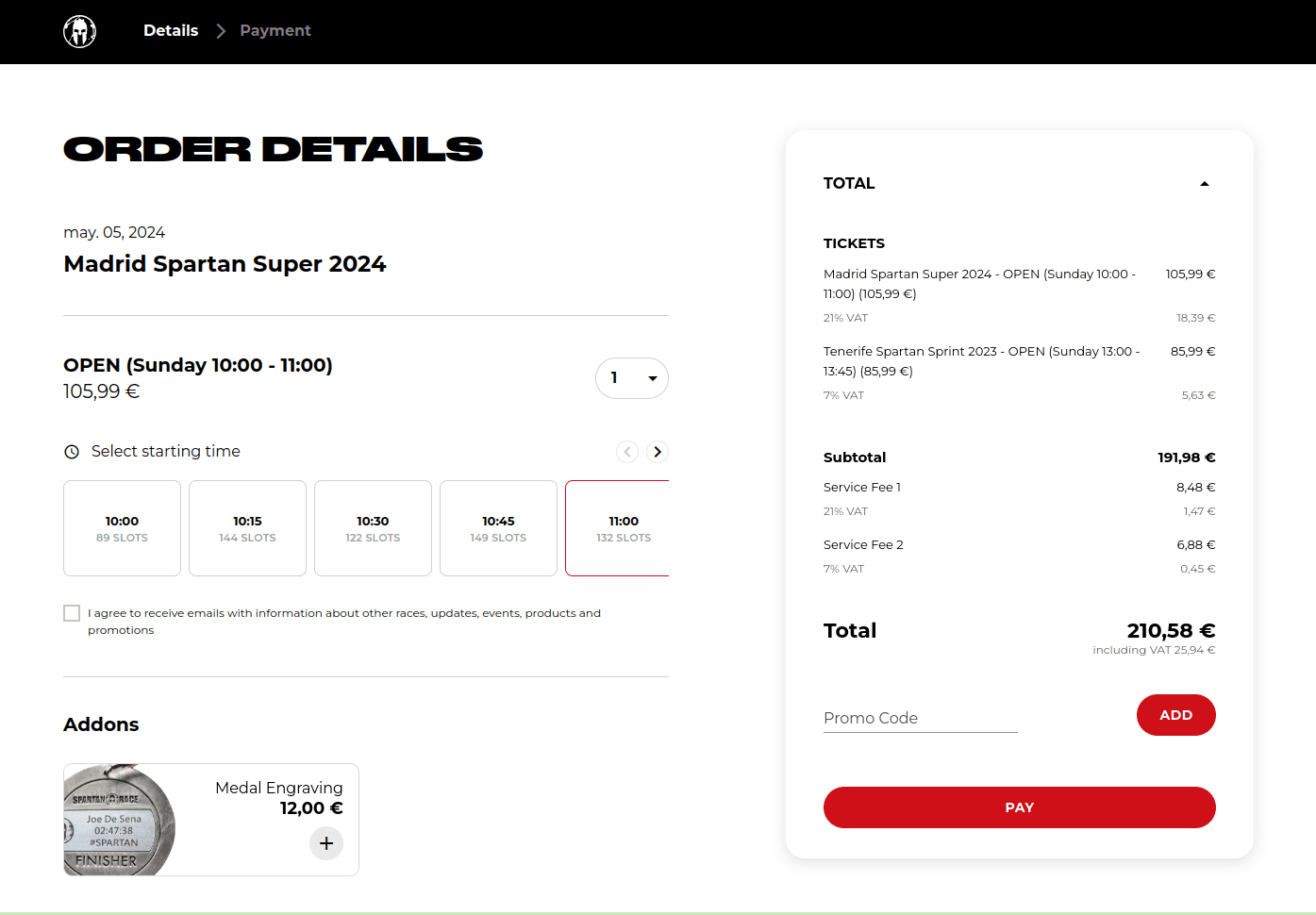Click the Service Fee 2 line
This screenshot has height=915, width=1316.
pos(1020,545)
